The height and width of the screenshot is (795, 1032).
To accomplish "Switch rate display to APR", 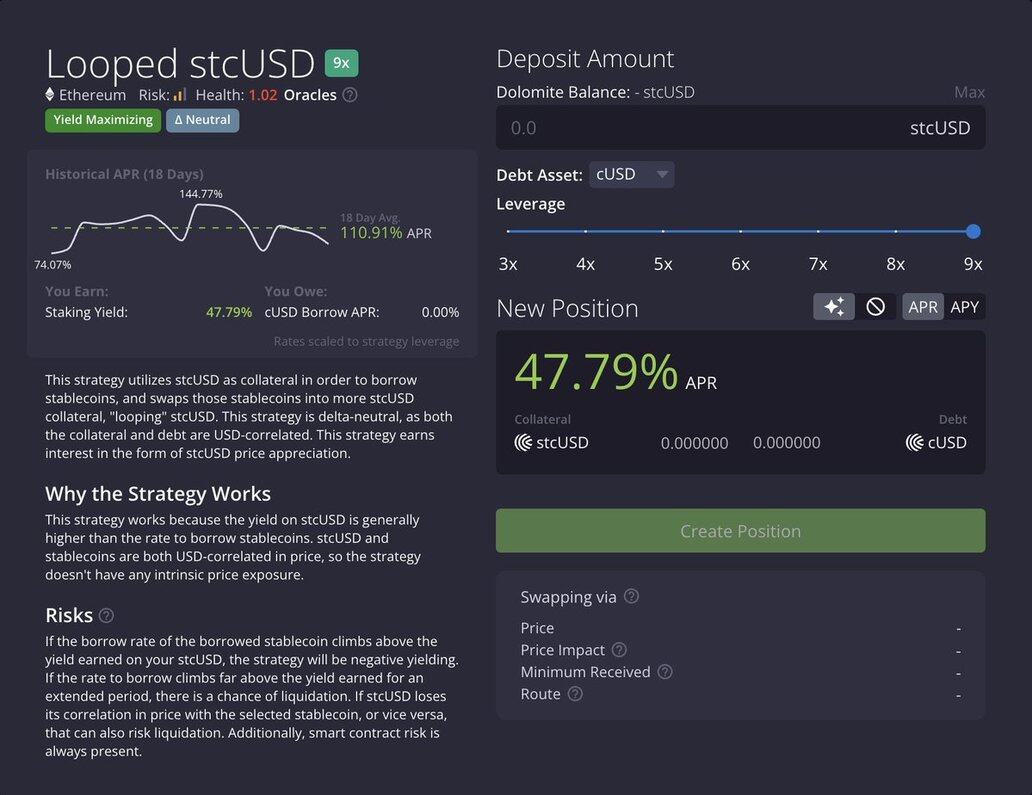I will coord(922,307).
